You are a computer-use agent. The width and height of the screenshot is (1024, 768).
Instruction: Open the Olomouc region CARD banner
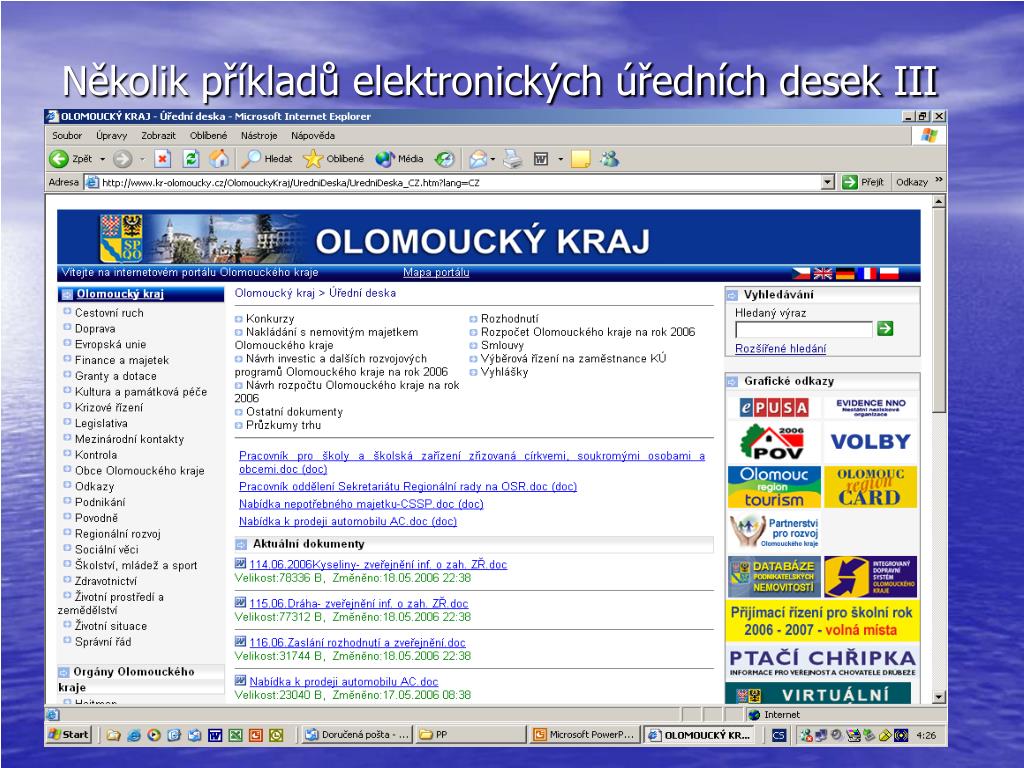(x=871, y=487)
